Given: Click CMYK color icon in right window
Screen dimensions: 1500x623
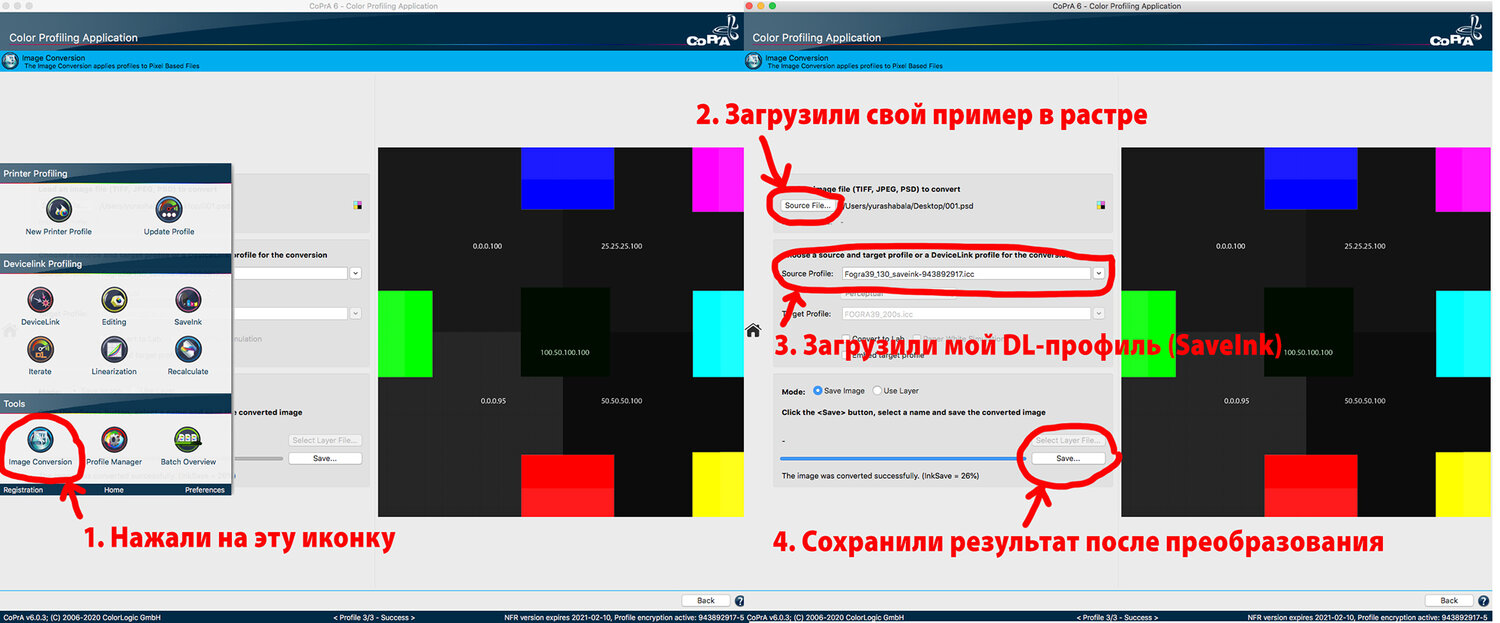Looking at the screenshot, I should (x=1101, y=206).
